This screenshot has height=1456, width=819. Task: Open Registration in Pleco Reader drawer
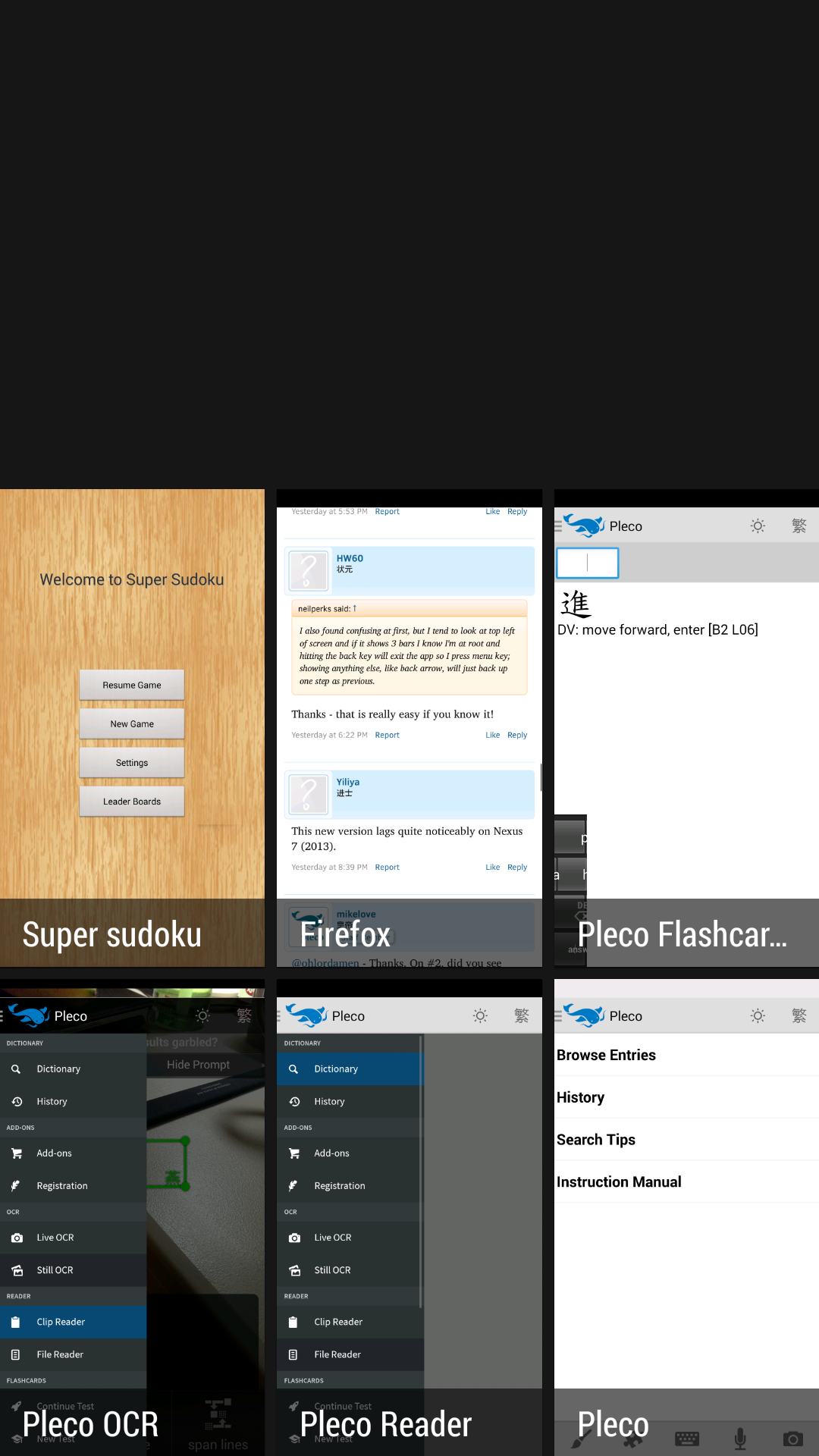click(350, 1186)
